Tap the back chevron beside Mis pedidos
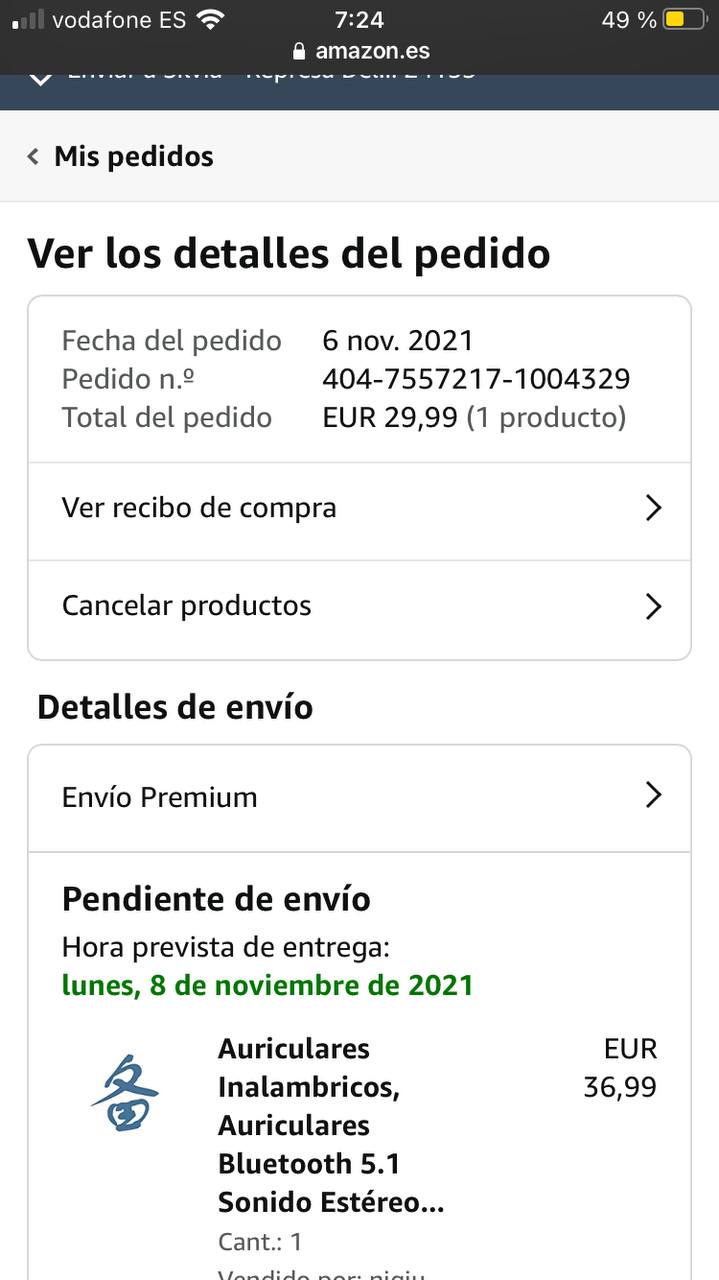Screen dimensions: 719x1280 click(x=33, y=157)
